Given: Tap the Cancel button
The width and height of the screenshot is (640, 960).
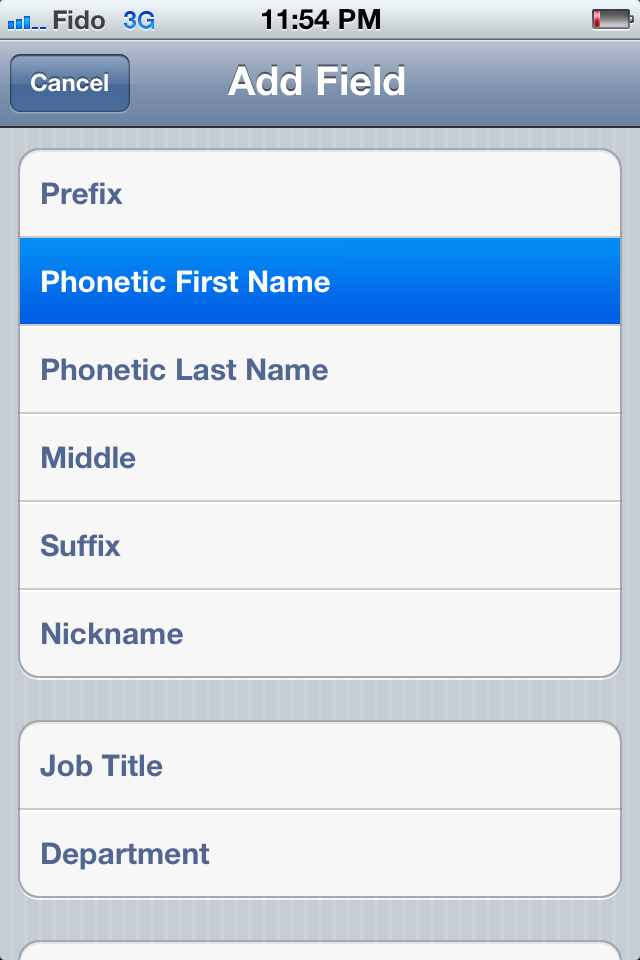Looking at the screenshot, I should pyautogui.click(x=69, y=83).
